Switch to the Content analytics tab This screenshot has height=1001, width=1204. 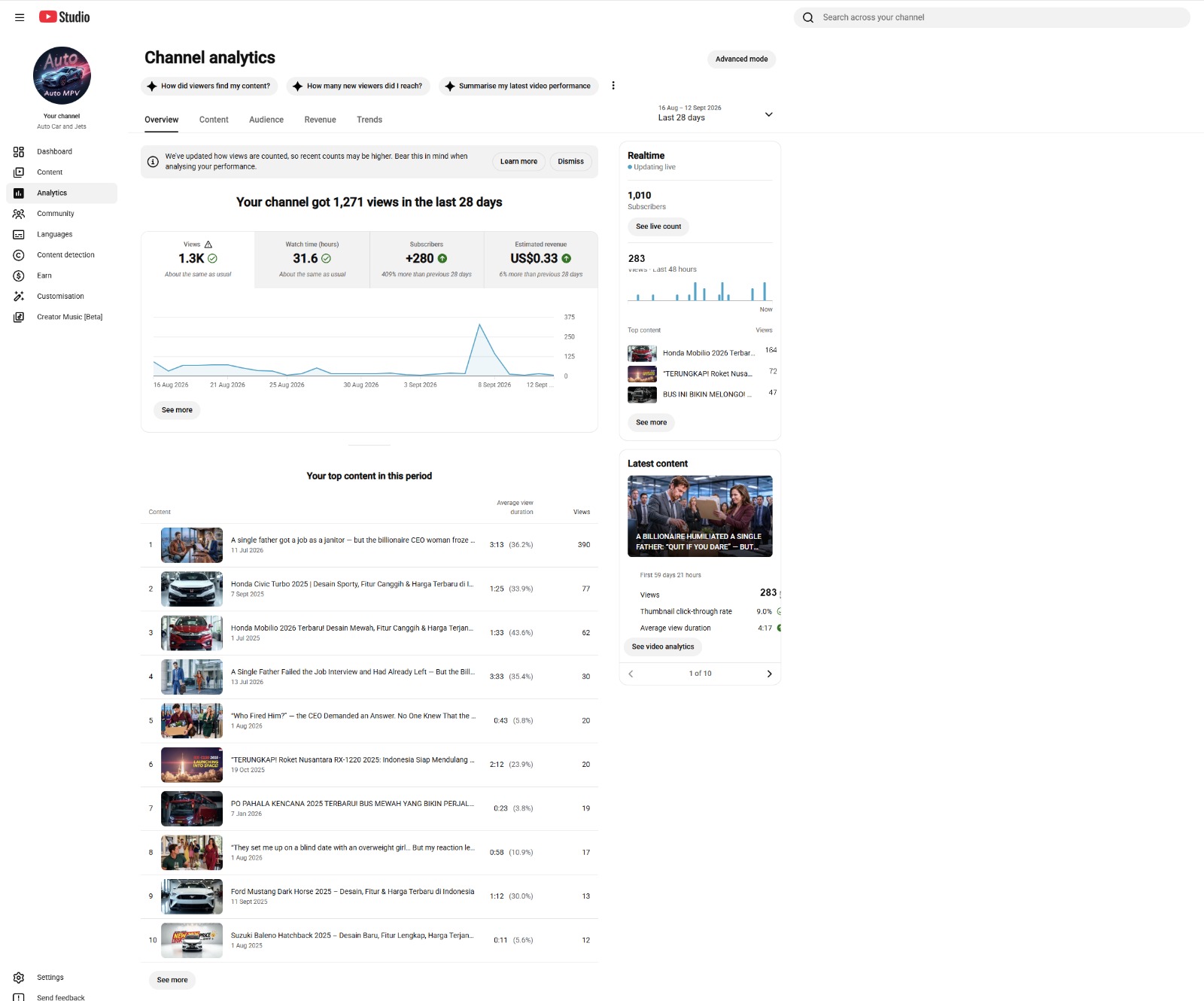214,120
